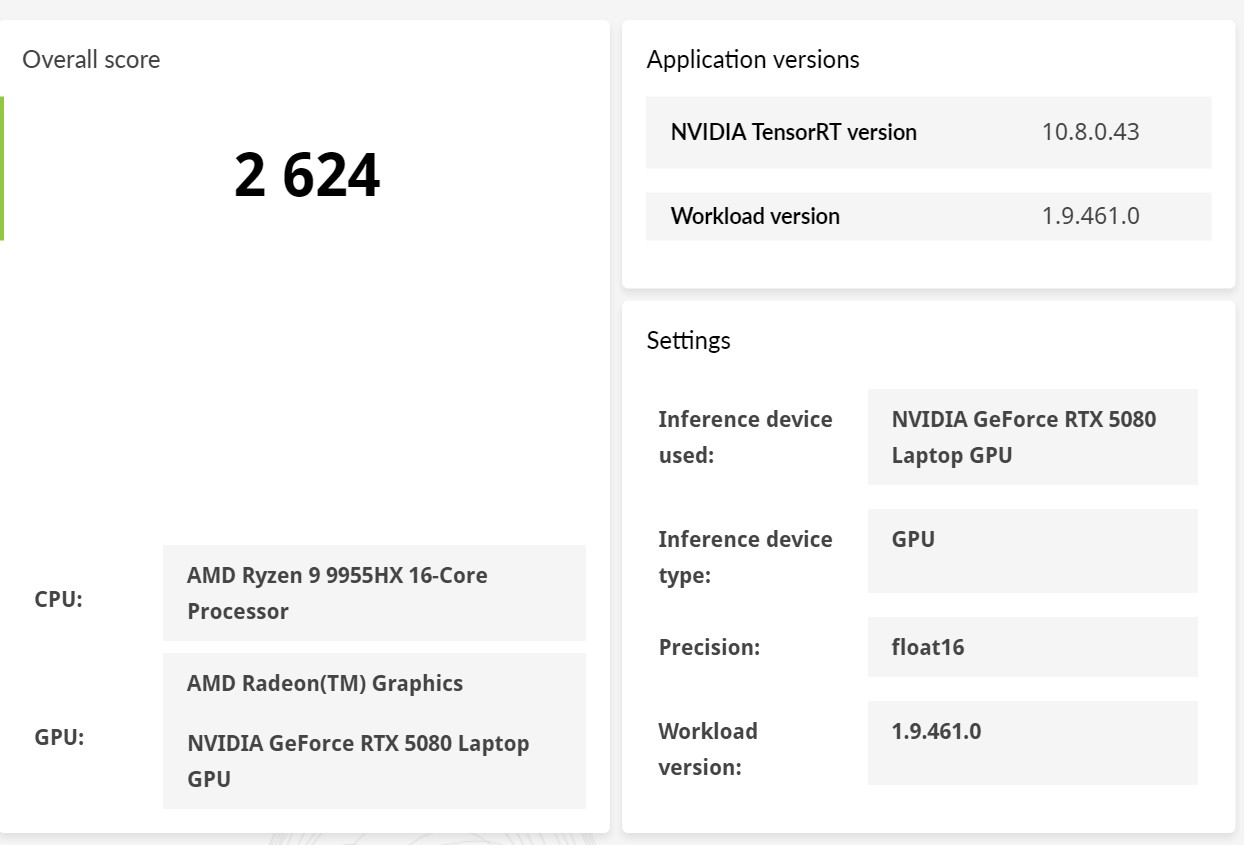Screen dimensions: 1244x845
Task: Select the NVIDIA TensorRT version label
Action: pos(793,132)
